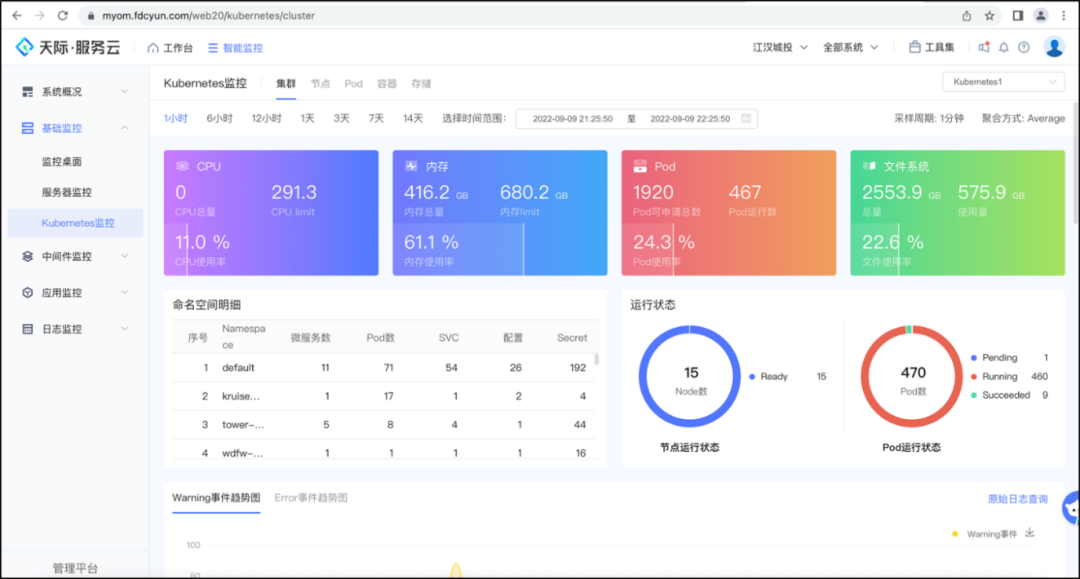Open the Error事件趋势图 tab
Image resolution: width=1080 pixels, height=579 pixels.
coord(313,497)
